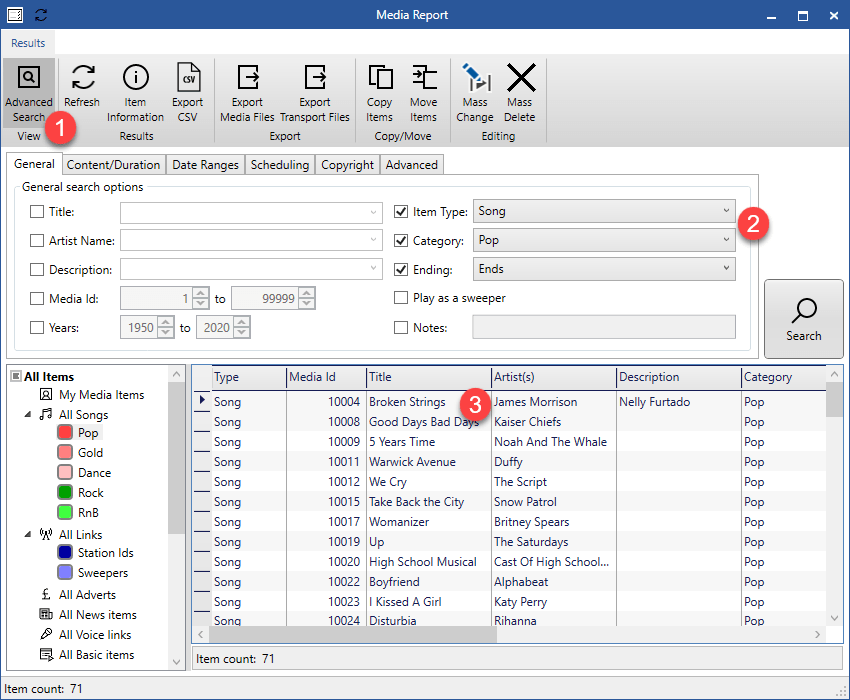Image resolution: width=850 pixels, height=700 pixels.
Task: Open Item Information
Action: [x=135, y=93]
